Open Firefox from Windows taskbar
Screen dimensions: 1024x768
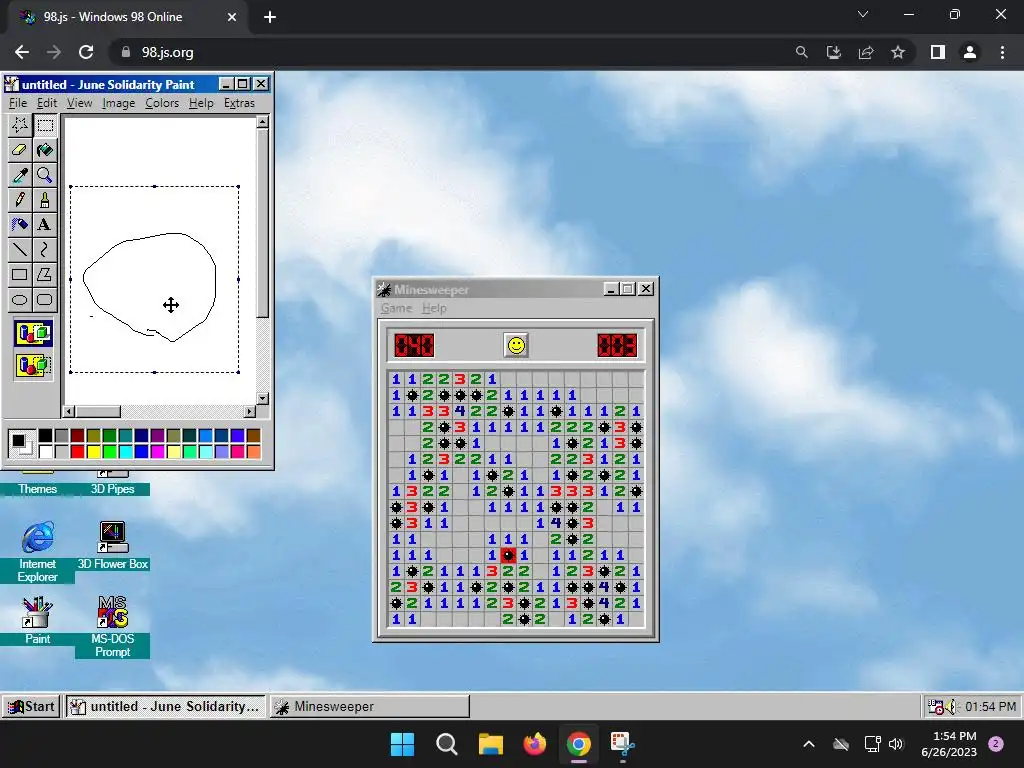(x=534, y=744)
